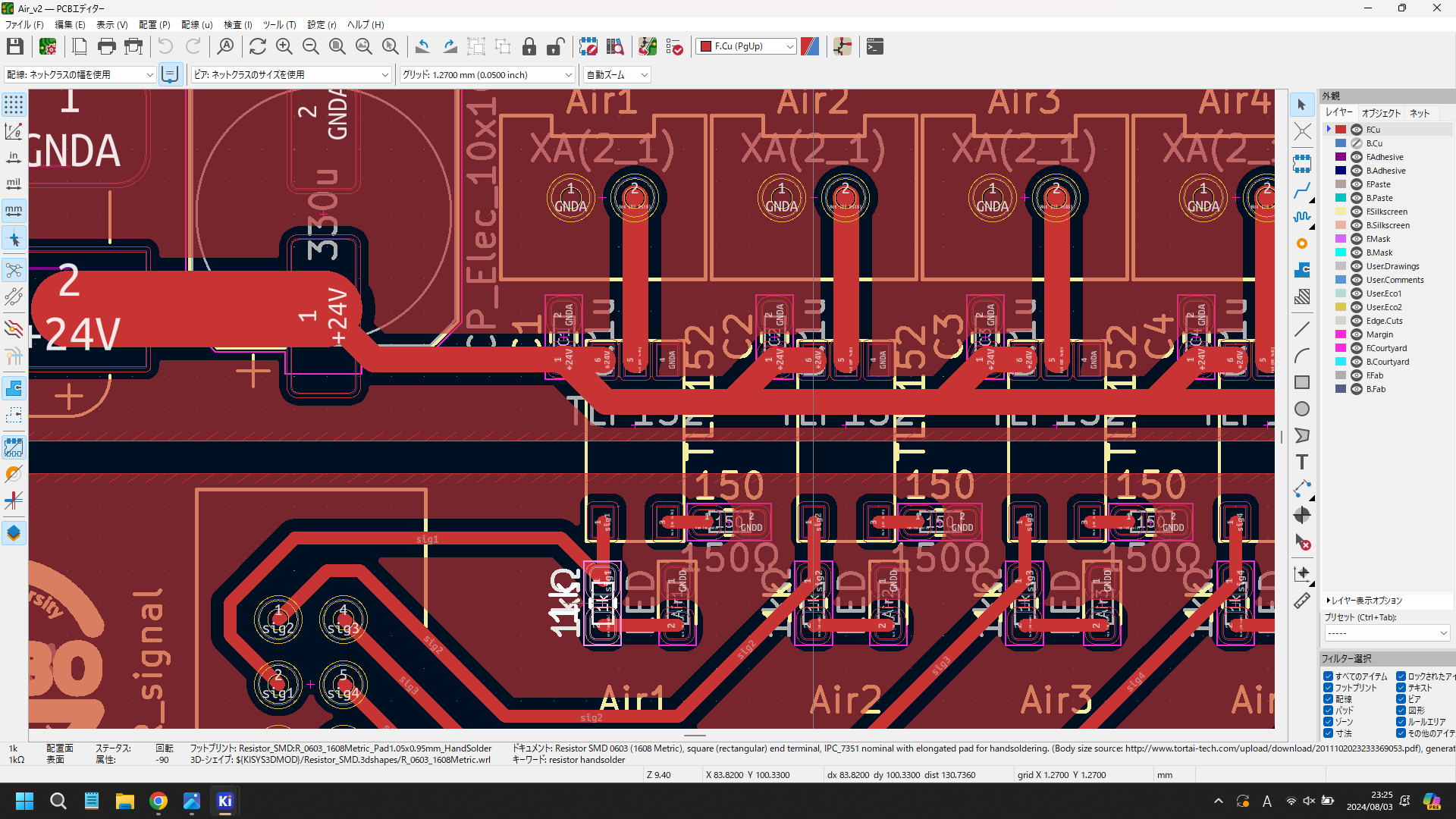This screenshot has width=1456, height=819.
Task: Select the Measure distance ruler tool
Action: click(x=1301, y=601)
